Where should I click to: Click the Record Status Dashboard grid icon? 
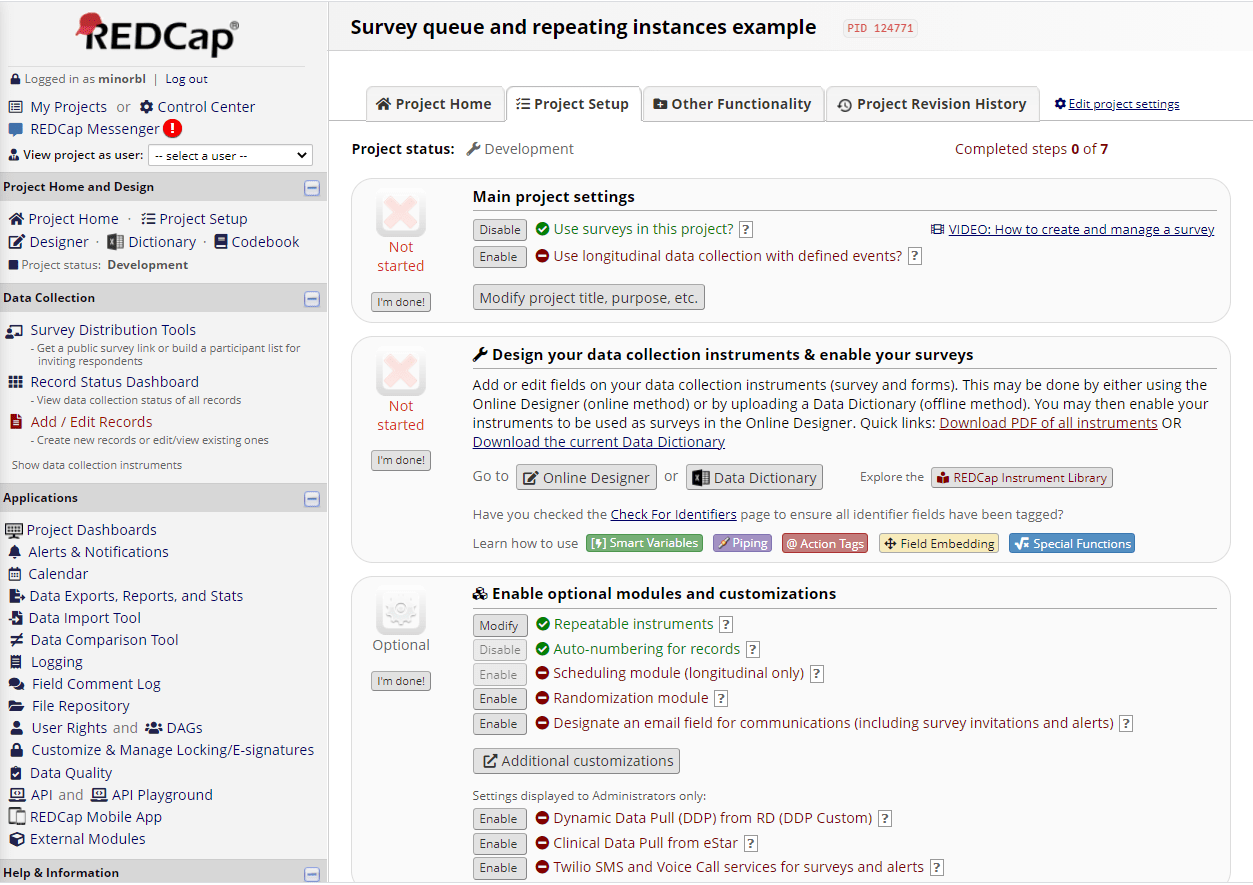[16, 382]
